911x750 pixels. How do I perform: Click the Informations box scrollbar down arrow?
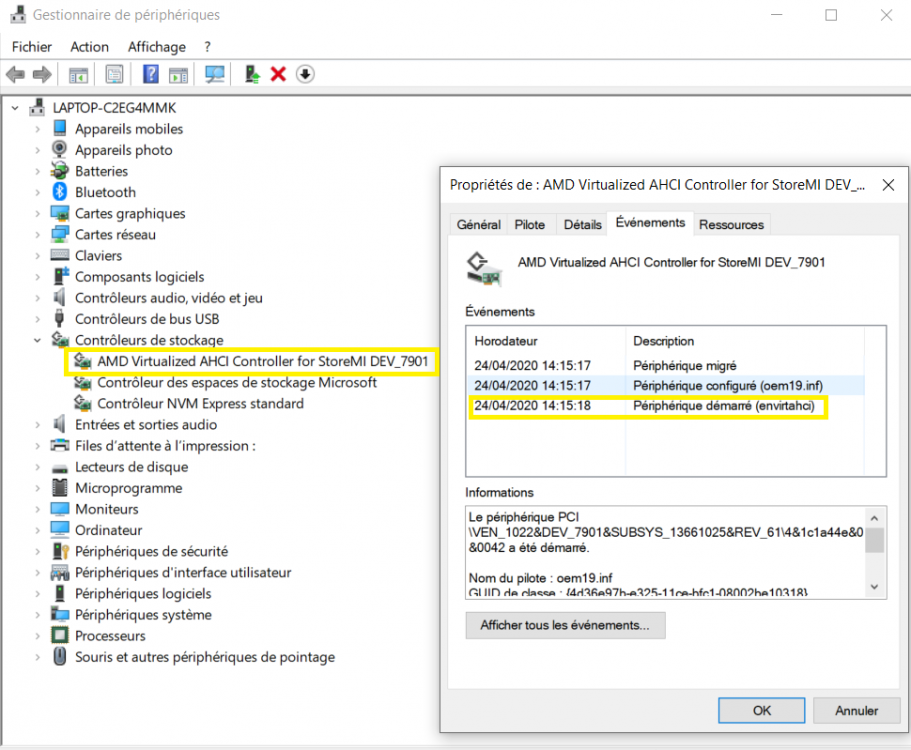874,588
